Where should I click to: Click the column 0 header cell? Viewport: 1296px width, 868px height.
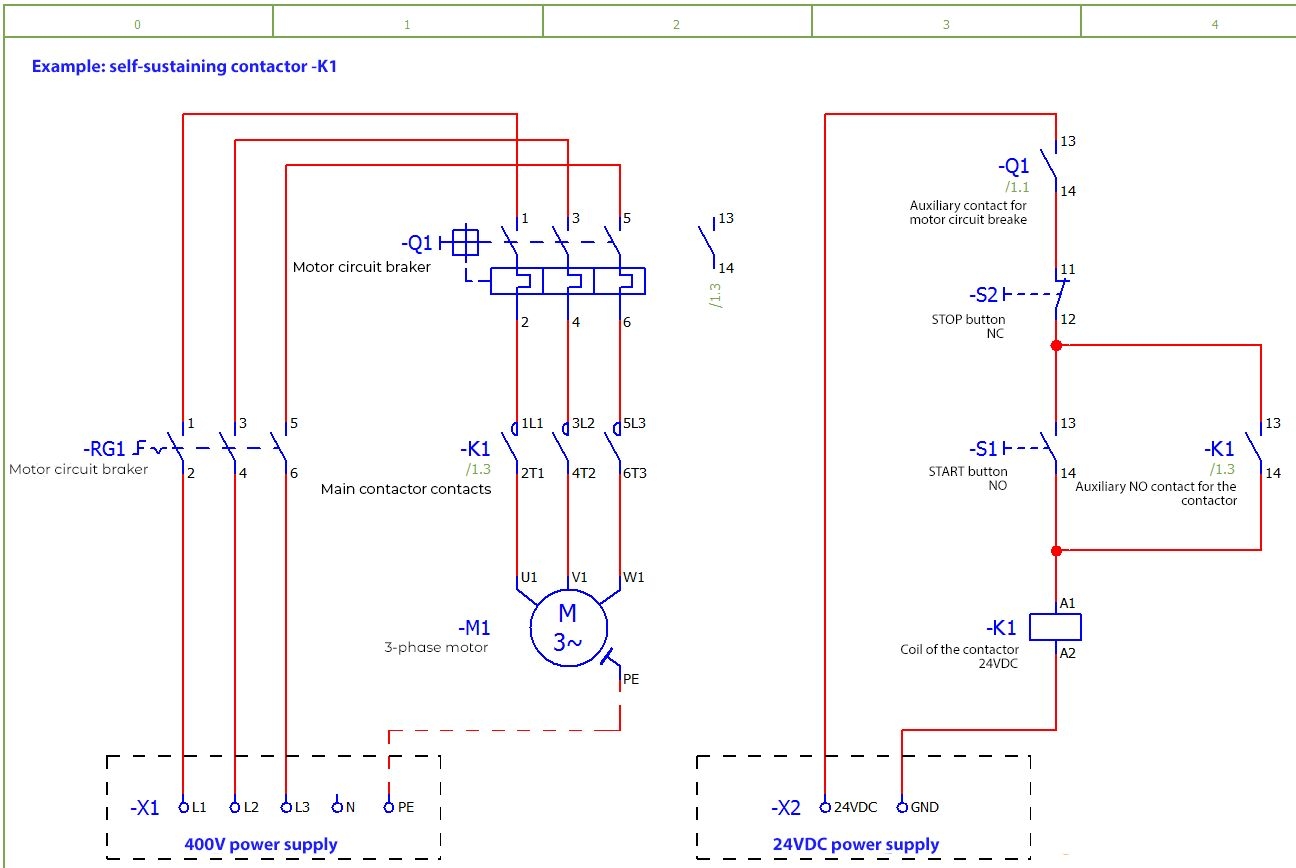[x=137, y=23]
